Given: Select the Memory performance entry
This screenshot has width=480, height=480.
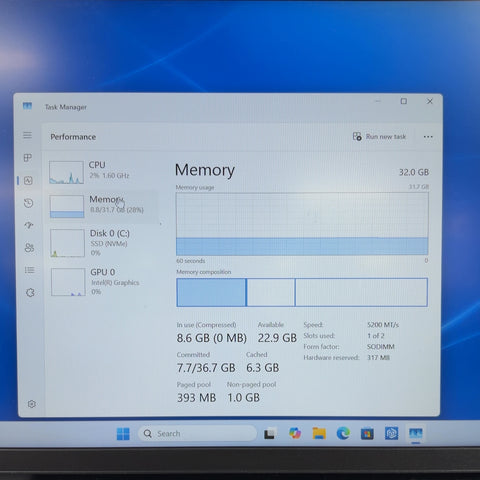Looking at the screenshot, I should [x=103, y=206].
